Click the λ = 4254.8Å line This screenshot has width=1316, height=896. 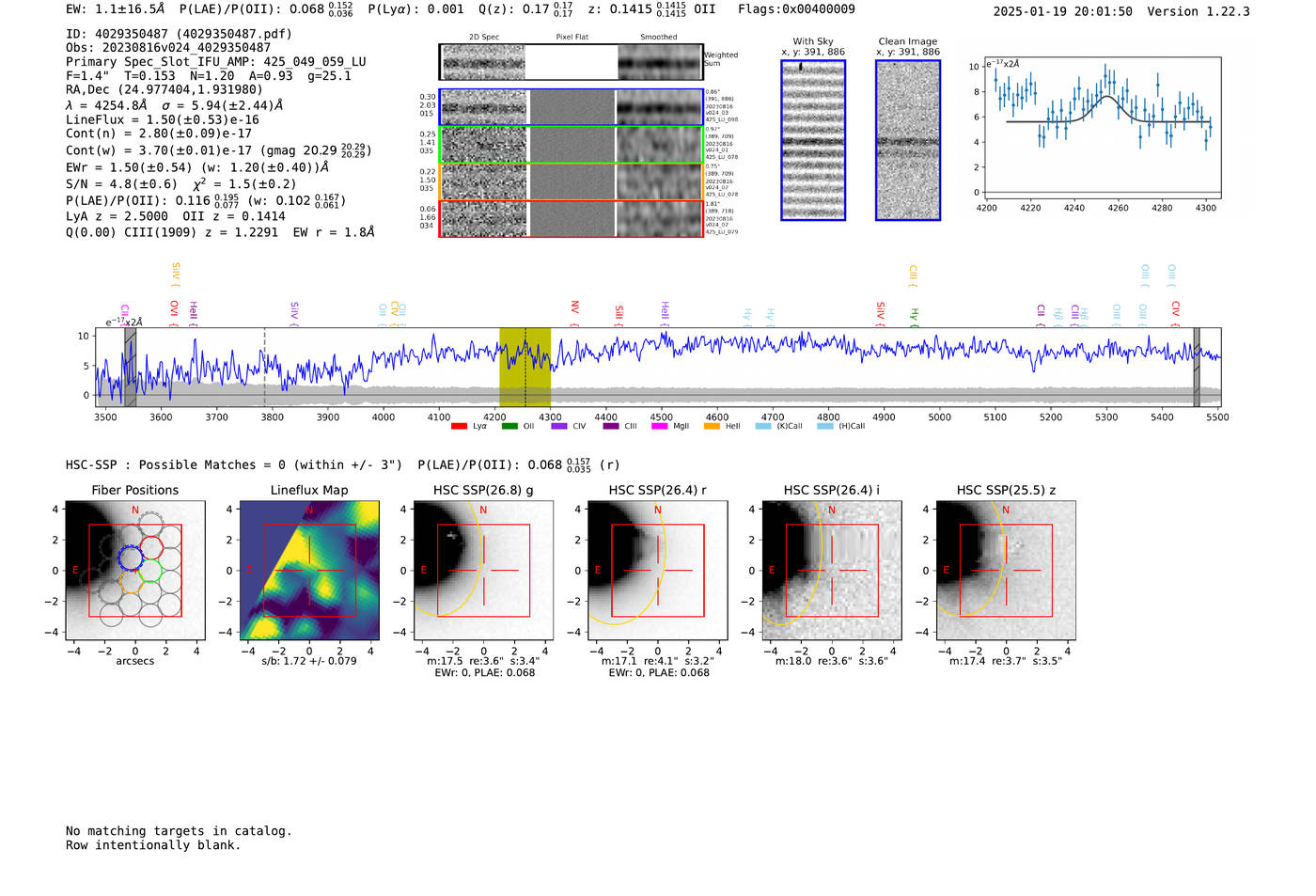coord(174,105)
